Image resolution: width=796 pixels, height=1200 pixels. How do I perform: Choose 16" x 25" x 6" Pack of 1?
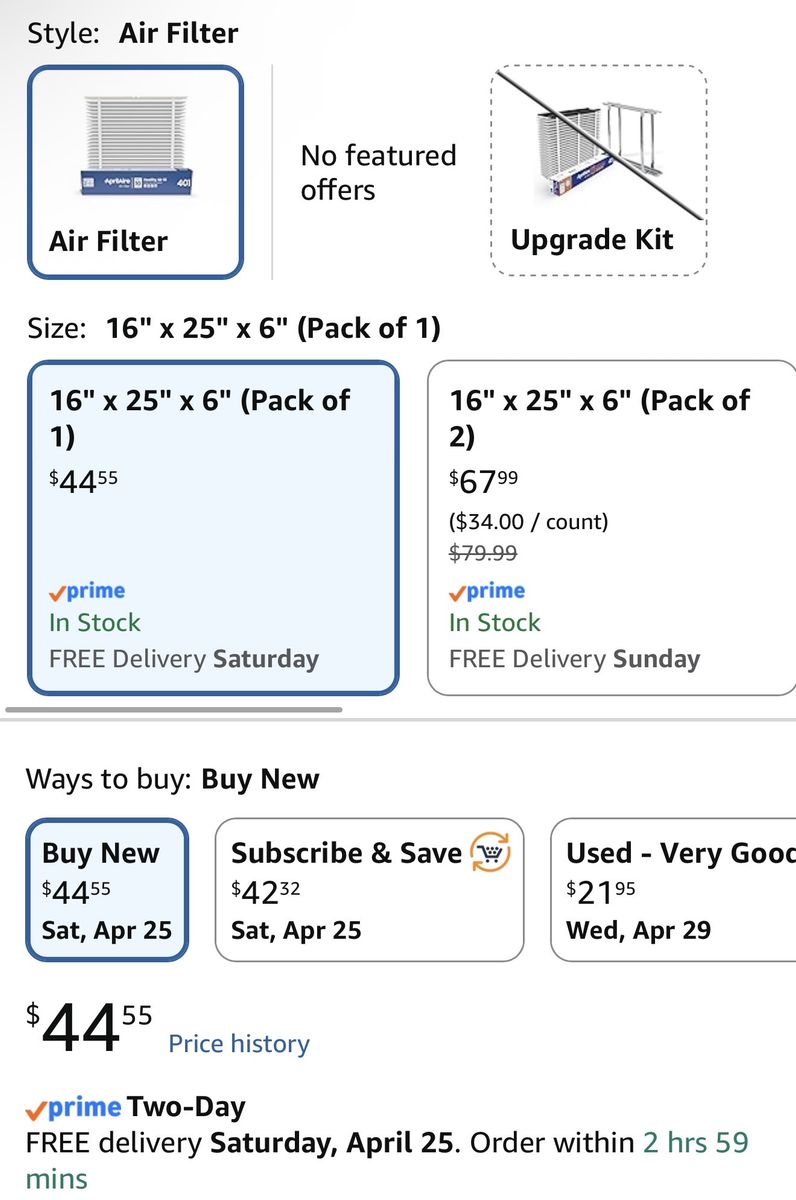(x=212, y=527)
